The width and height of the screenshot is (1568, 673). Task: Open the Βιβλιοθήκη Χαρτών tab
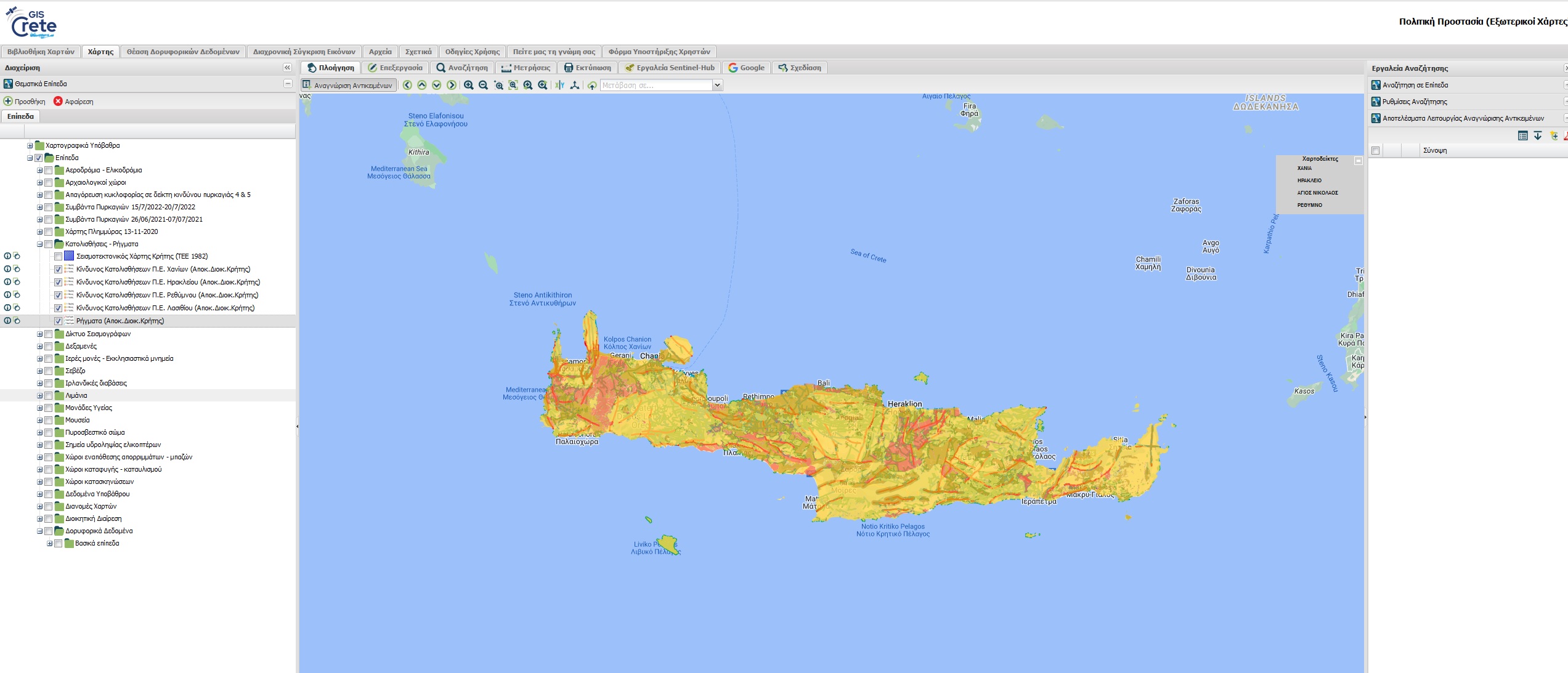tap(41, 52)
